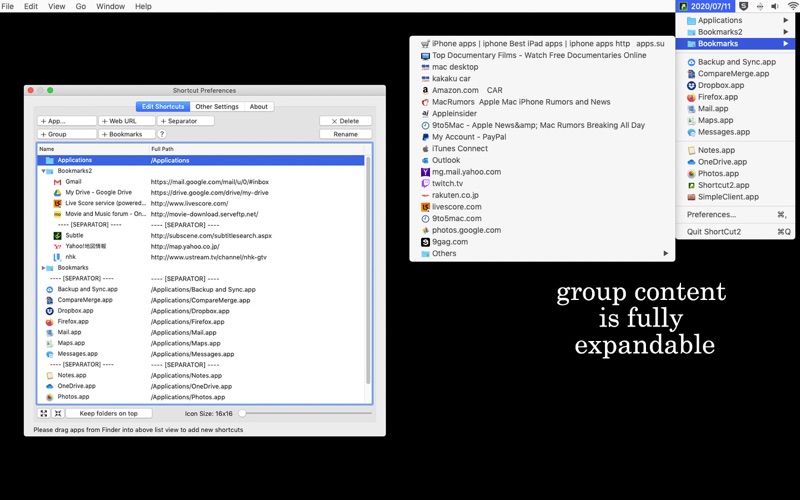
Task: Select the nhk row in shortcut list
Action: point(201,257)
